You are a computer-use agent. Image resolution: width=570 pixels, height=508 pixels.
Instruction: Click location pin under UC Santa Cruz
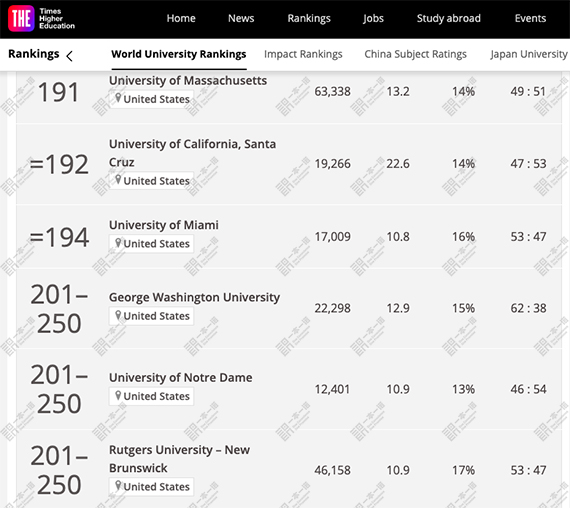point(118,180)
